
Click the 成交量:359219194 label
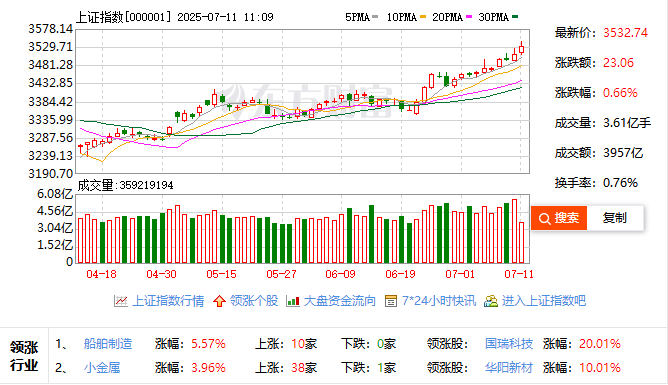[125, 185]
